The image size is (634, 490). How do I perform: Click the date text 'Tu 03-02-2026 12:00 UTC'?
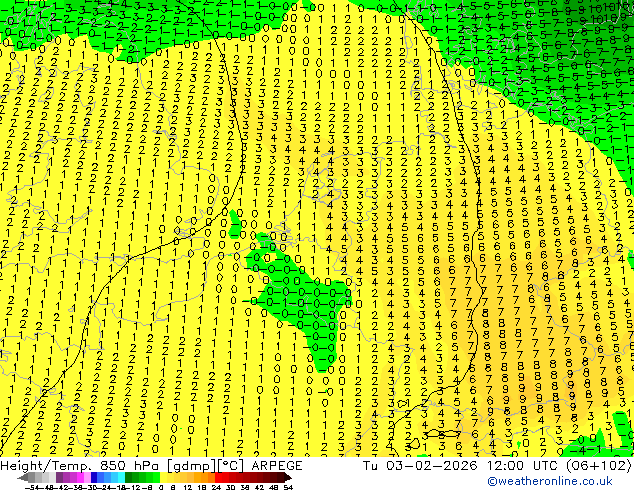pos(461,466)
